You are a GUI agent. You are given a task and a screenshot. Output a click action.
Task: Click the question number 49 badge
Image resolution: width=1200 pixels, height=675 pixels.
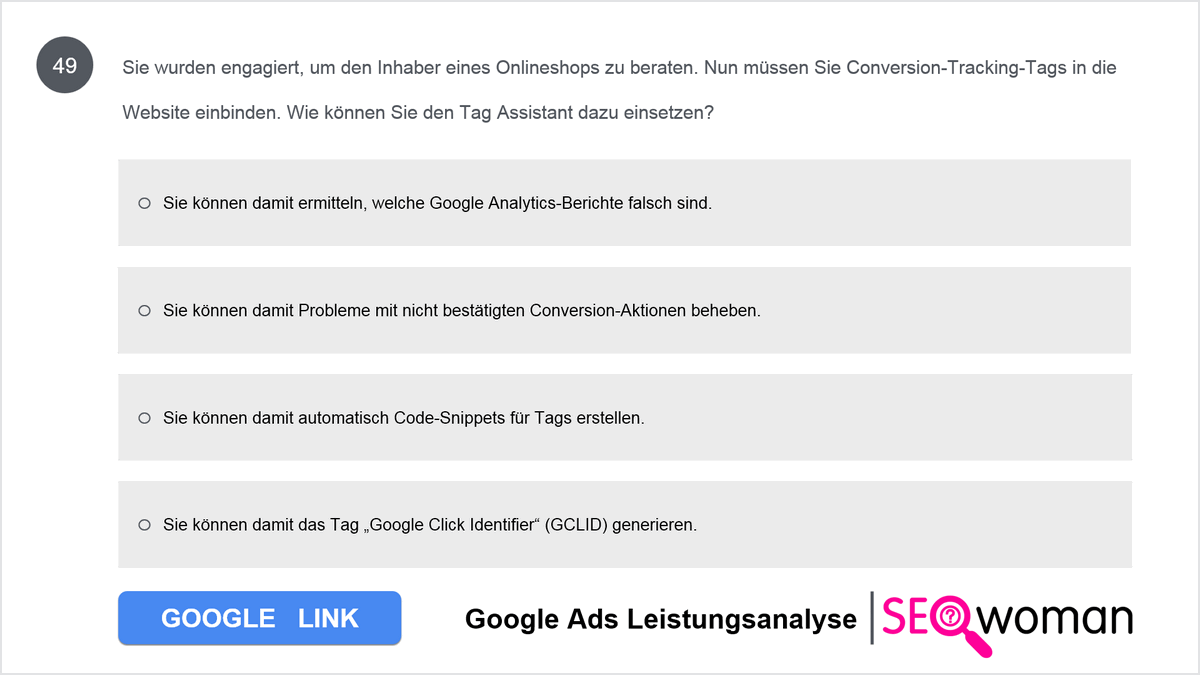pyautogui.click(x=65, y=67)
